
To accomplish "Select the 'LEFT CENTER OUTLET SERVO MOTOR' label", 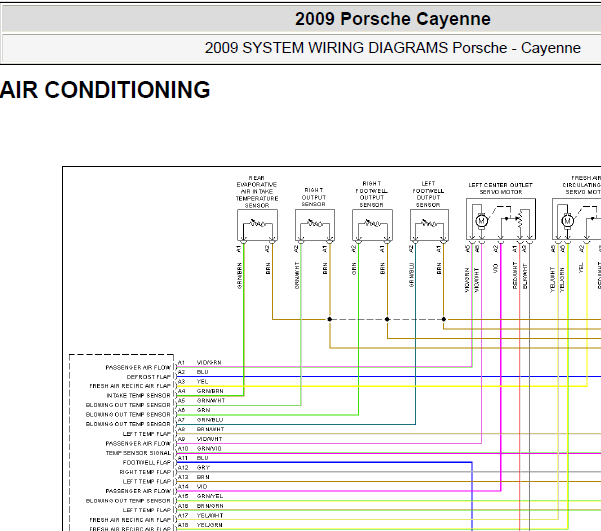I will [501, 188].
